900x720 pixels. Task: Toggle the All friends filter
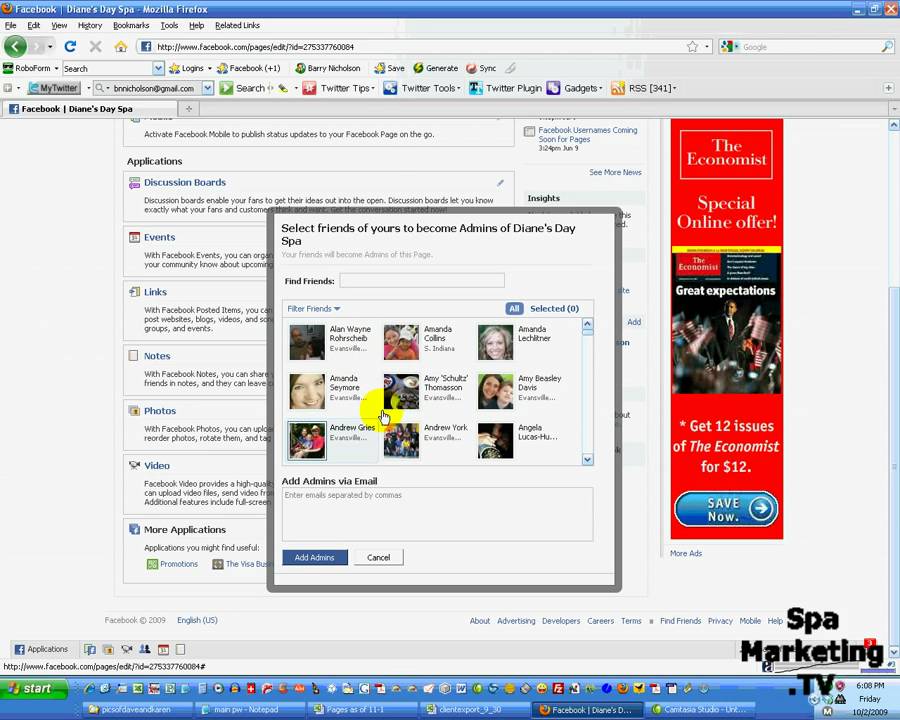click(x=514, y=308)
